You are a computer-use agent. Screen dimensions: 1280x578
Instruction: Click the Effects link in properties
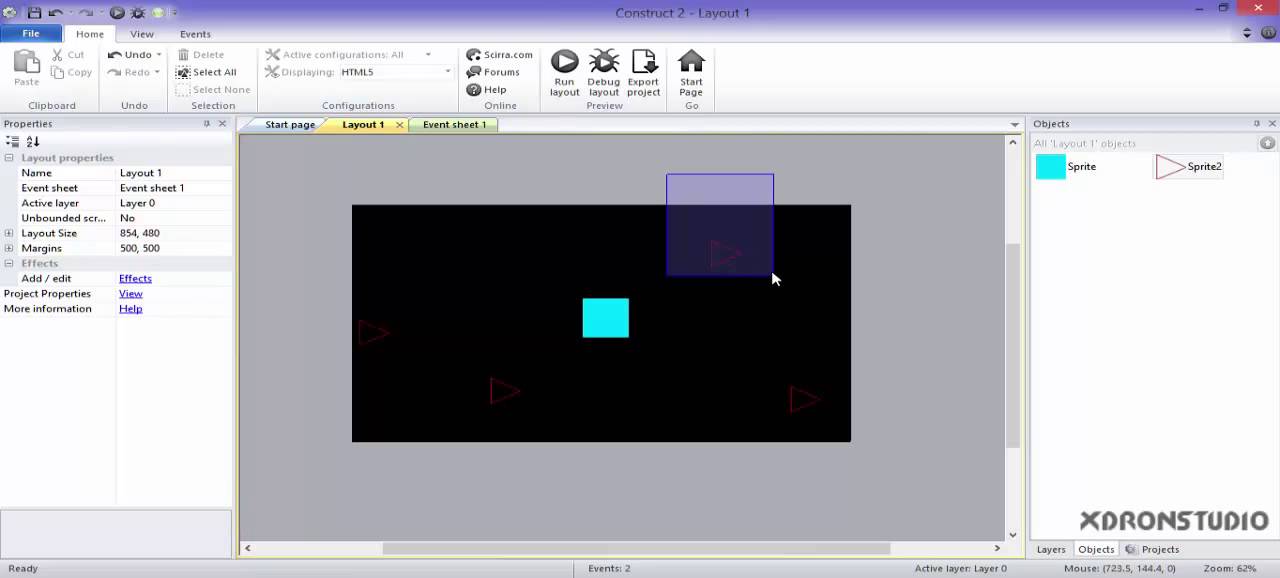click(x=135, y=278)
